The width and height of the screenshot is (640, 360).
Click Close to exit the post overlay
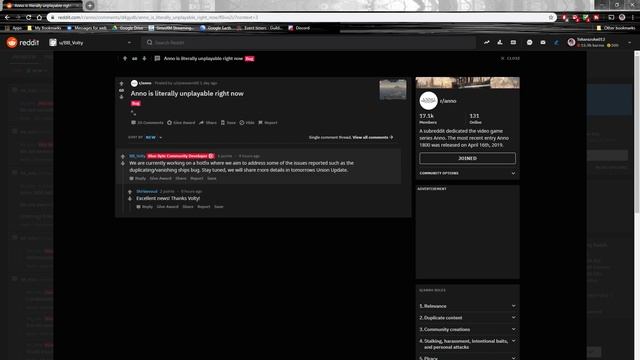[510, 58]
